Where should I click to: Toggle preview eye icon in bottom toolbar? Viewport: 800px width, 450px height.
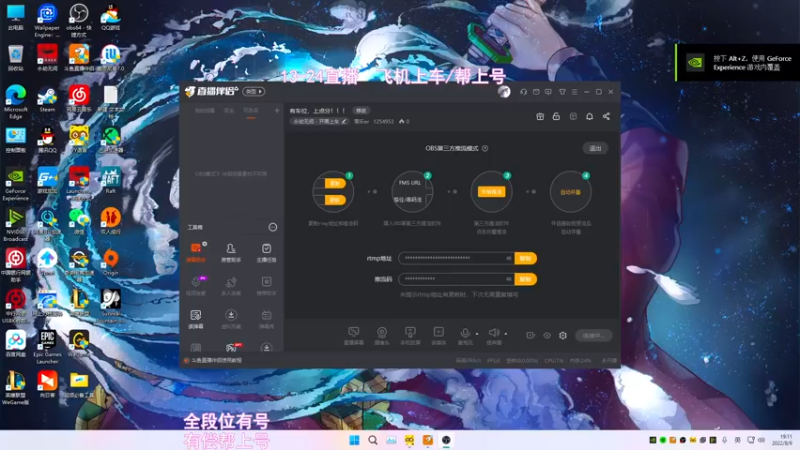click(547, 335)
